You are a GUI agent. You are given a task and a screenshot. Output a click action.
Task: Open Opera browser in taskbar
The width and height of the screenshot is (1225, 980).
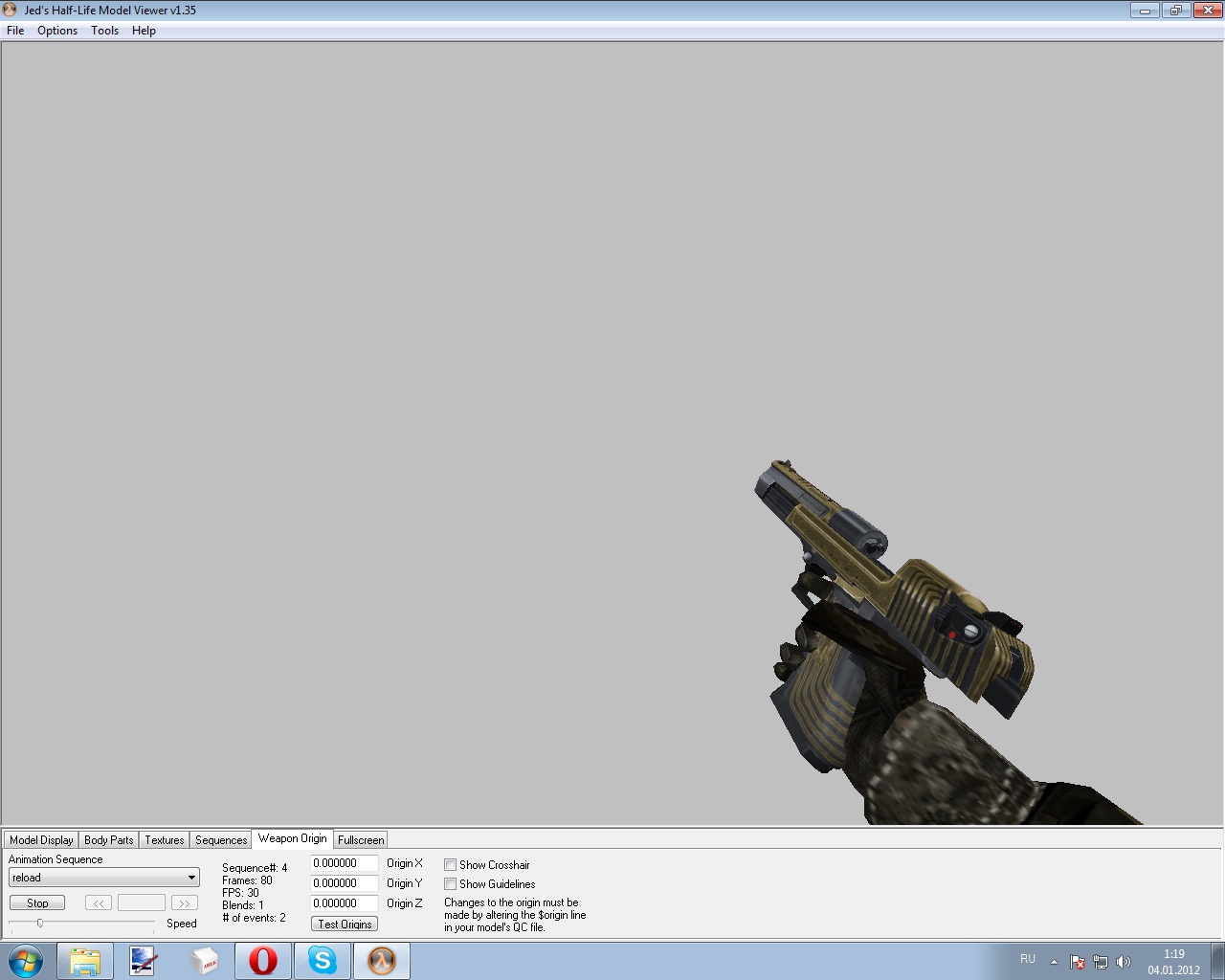click(x=263, y=961)
